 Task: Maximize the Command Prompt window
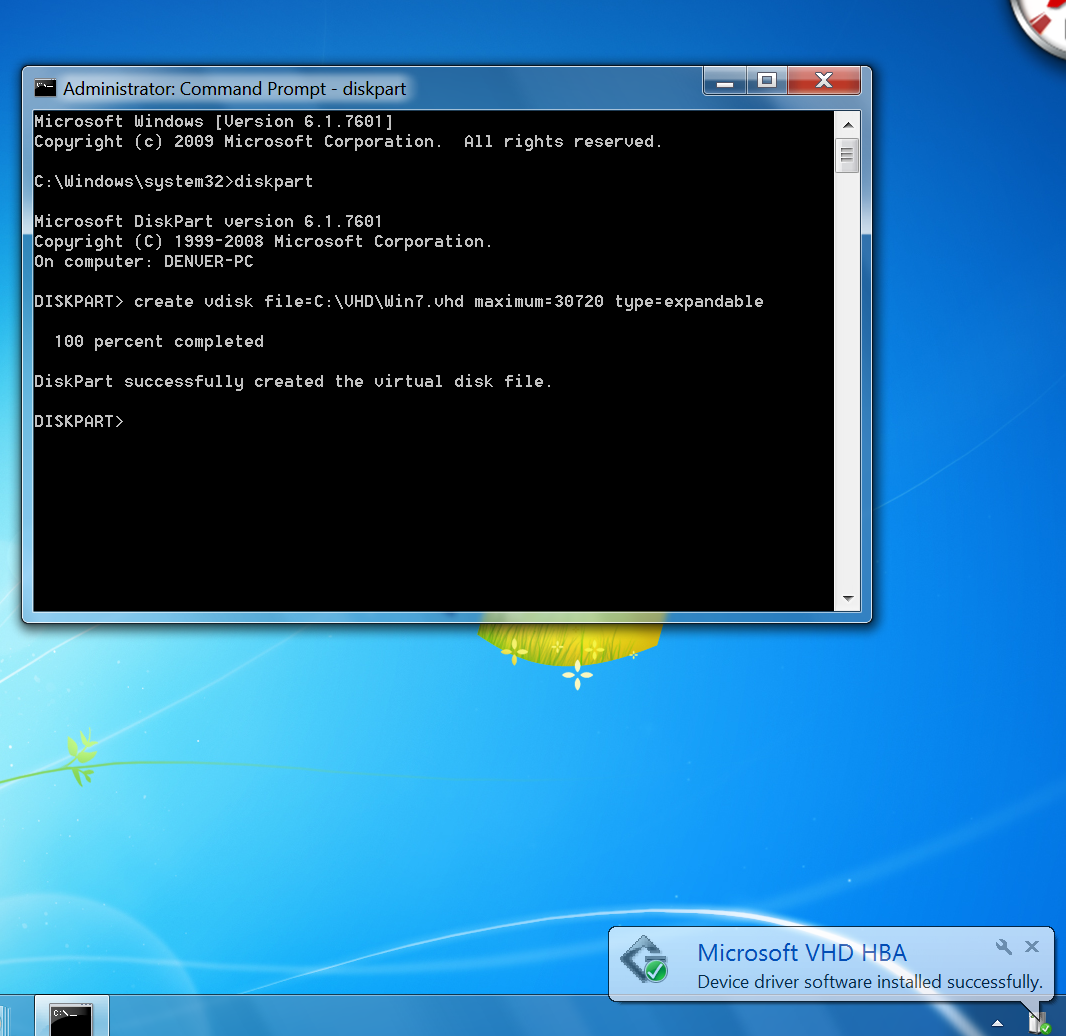pyautogui.click(x=767, y=81)
